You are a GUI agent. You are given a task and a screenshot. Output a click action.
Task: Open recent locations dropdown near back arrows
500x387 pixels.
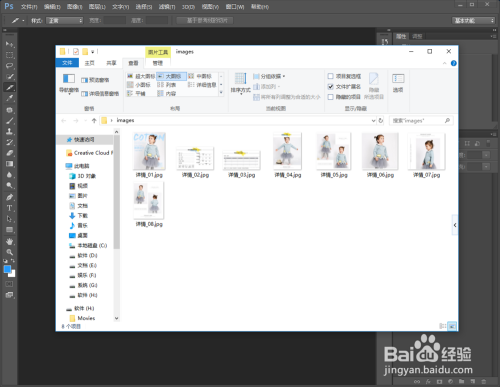86,121
